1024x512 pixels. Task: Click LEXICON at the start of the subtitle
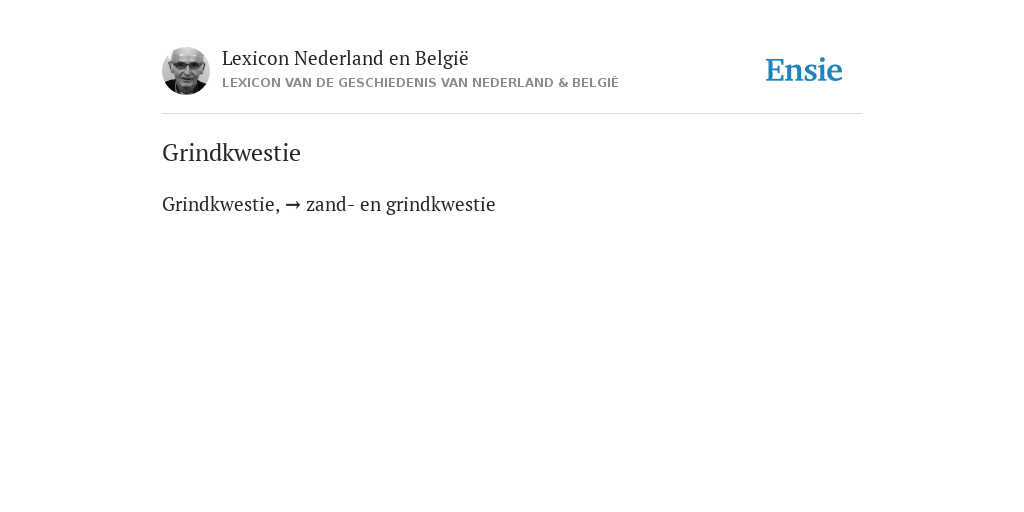251,83
